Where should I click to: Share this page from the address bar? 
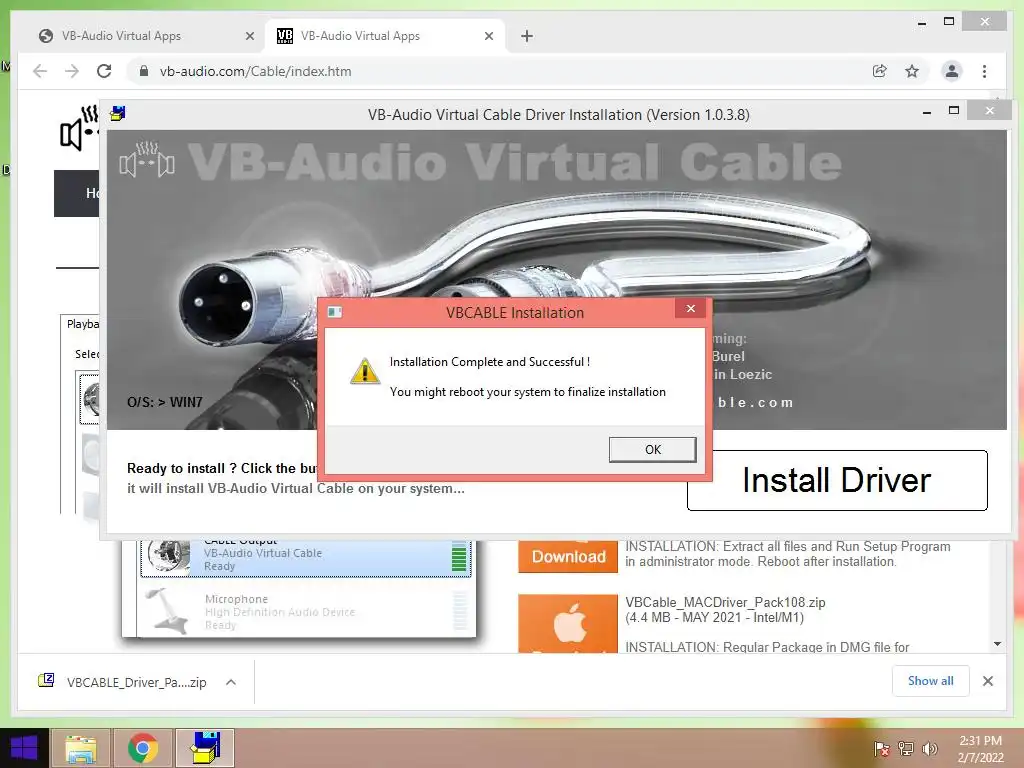[x=880, y=71]
